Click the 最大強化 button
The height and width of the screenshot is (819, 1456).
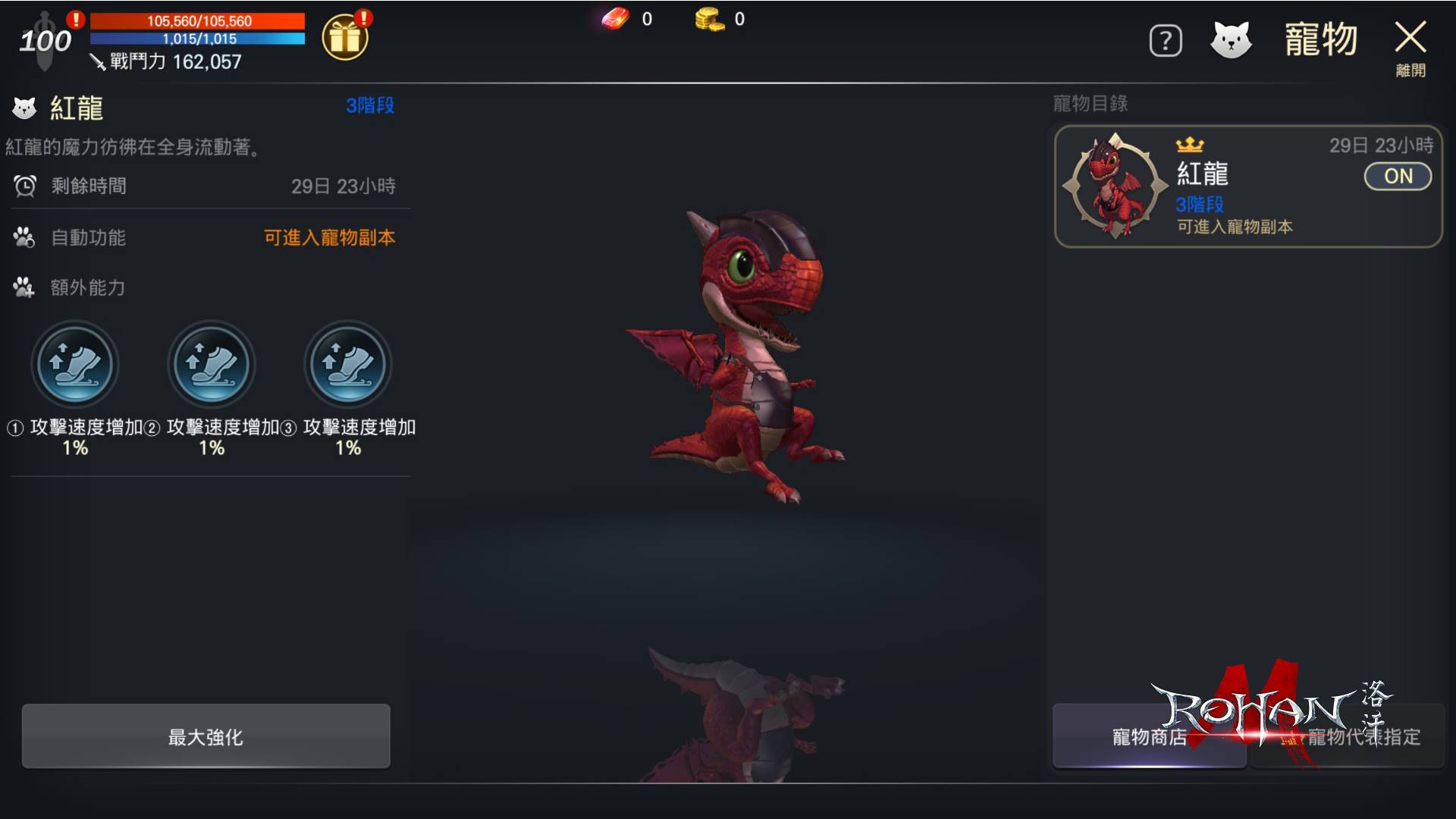[206, 736]
